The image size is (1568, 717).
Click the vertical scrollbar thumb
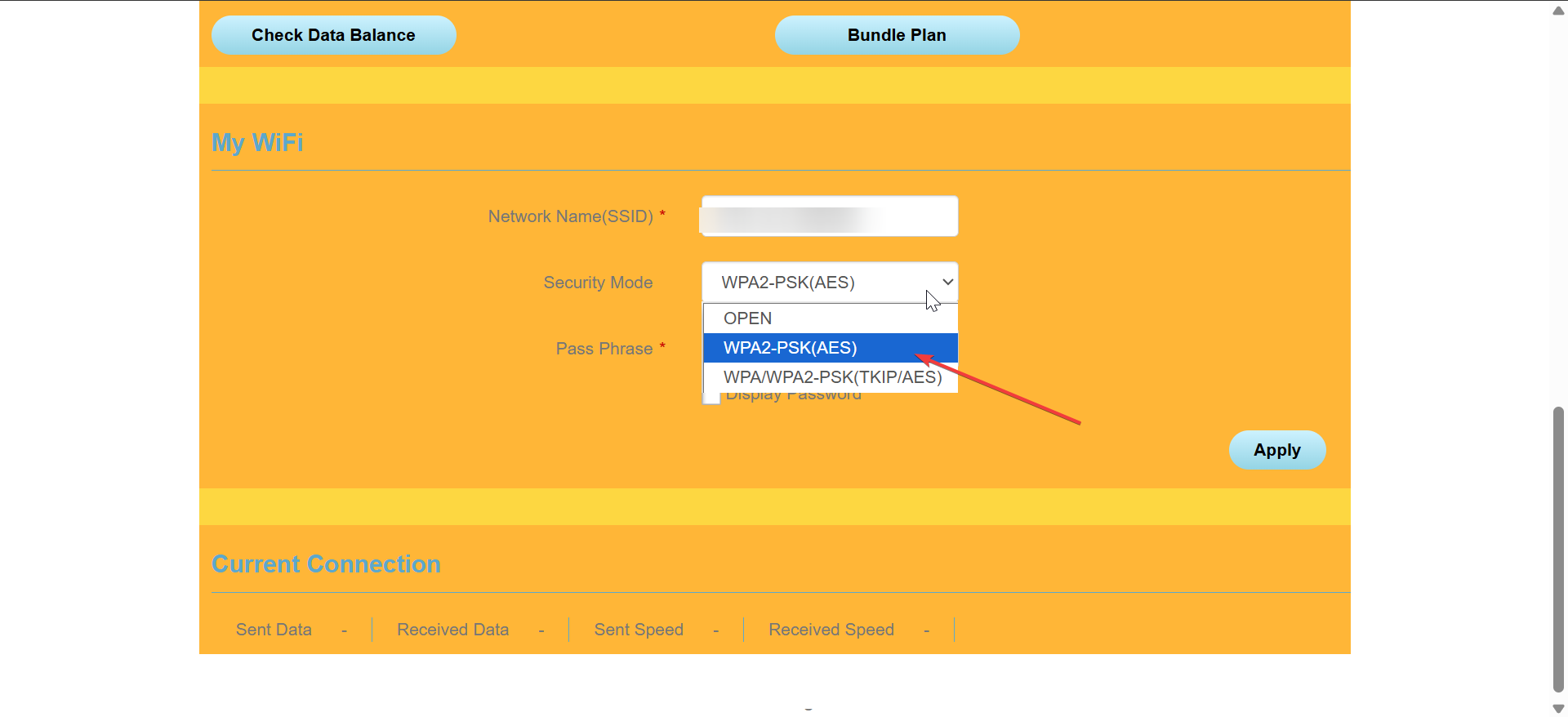point(1558,549)
